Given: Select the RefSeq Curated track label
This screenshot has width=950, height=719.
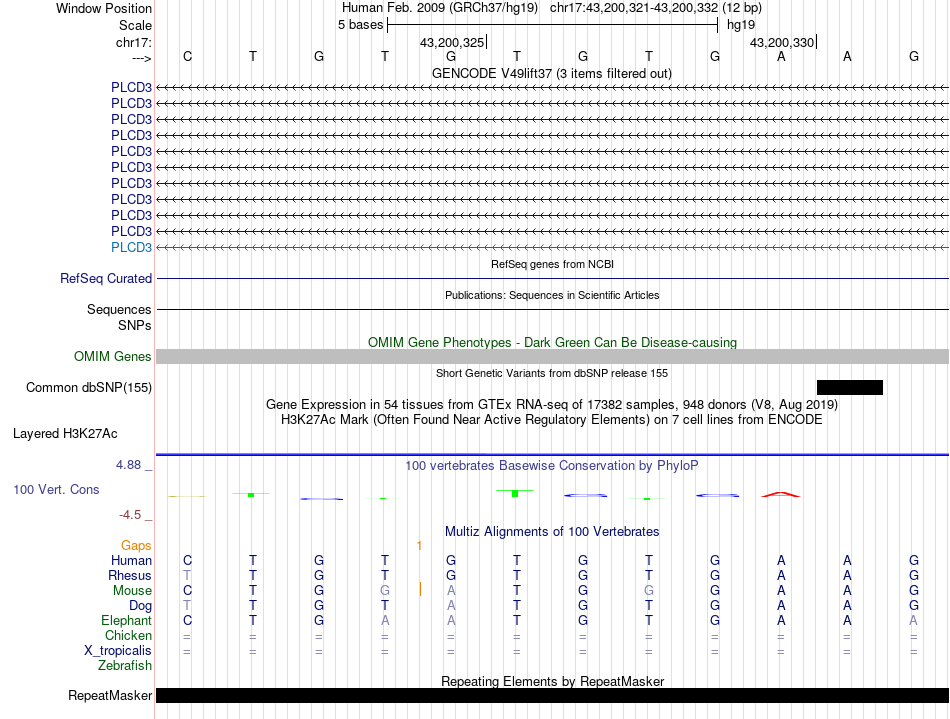Looking at the screenshot, I should (106, 279).
